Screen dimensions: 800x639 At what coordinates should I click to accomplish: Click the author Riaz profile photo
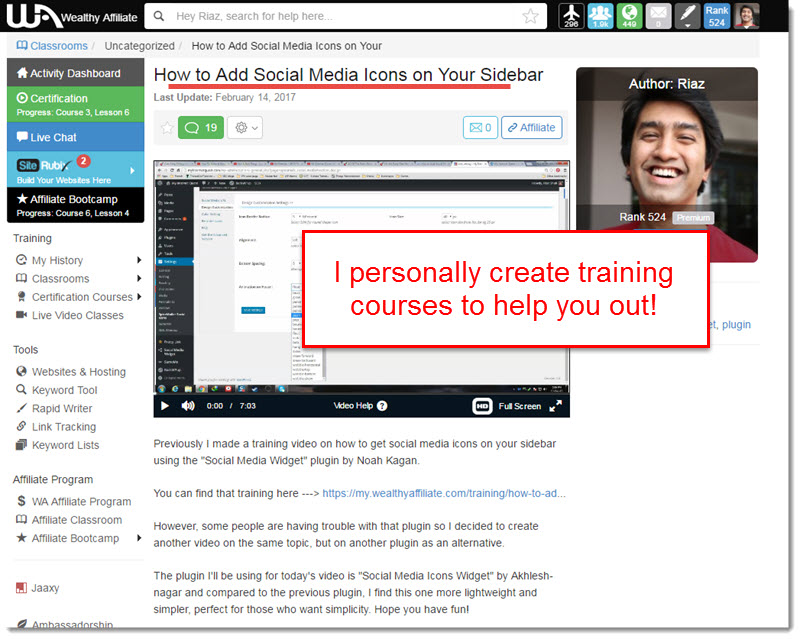click(667, 151)
